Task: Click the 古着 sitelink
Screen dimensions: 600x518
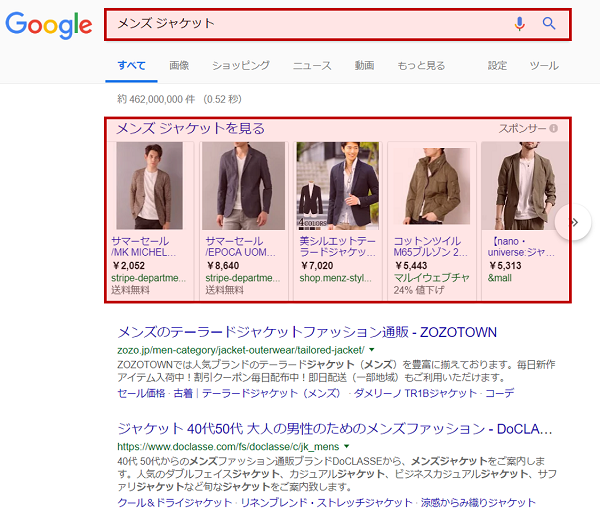Action: (x=183, y=393)
